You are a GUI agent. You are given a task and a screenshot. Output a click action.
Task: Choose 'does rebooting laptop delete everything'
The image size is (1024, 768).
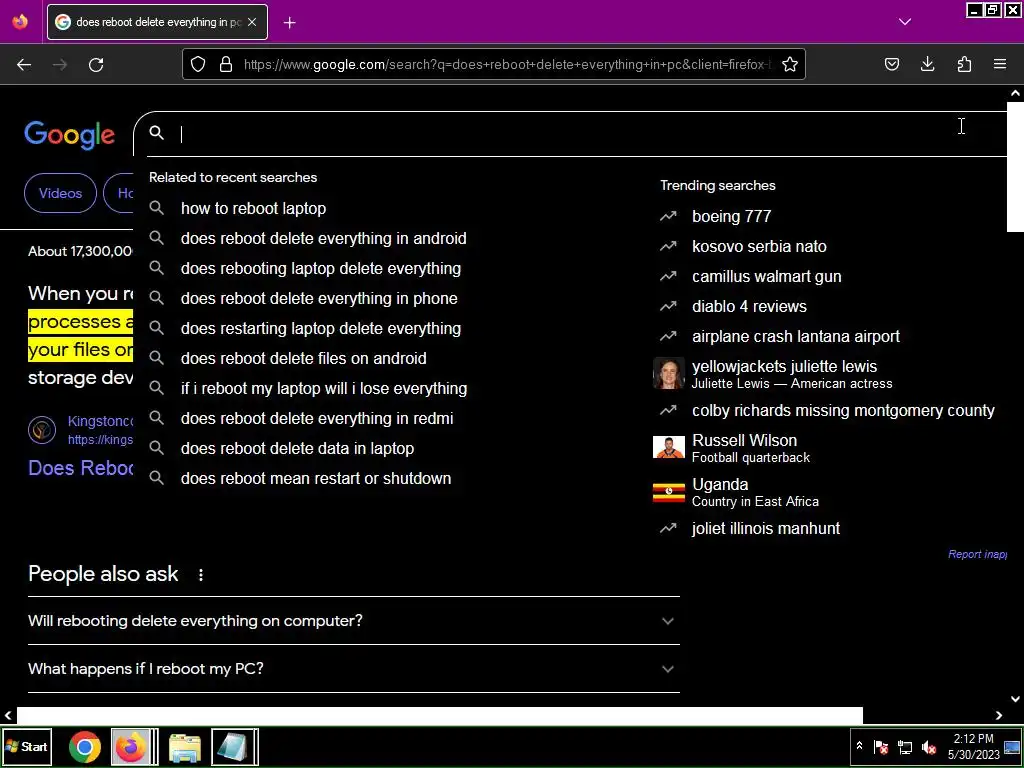pyautogui.click(x=321, y=268)
